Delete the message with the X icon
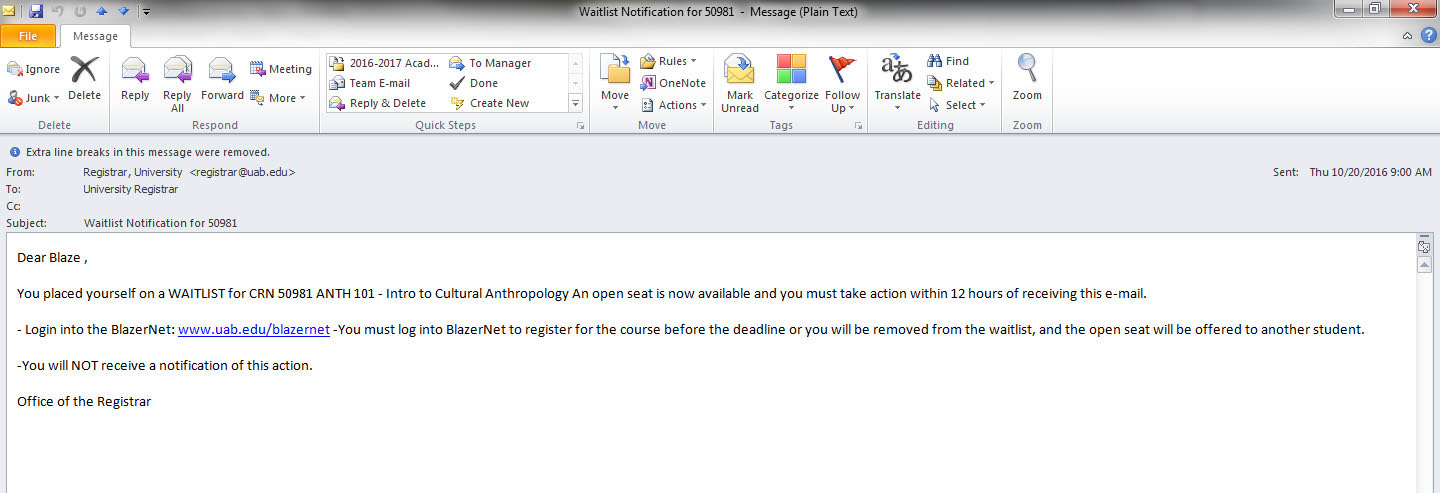This screenshot has height=493, width=1440. [84, 79]
